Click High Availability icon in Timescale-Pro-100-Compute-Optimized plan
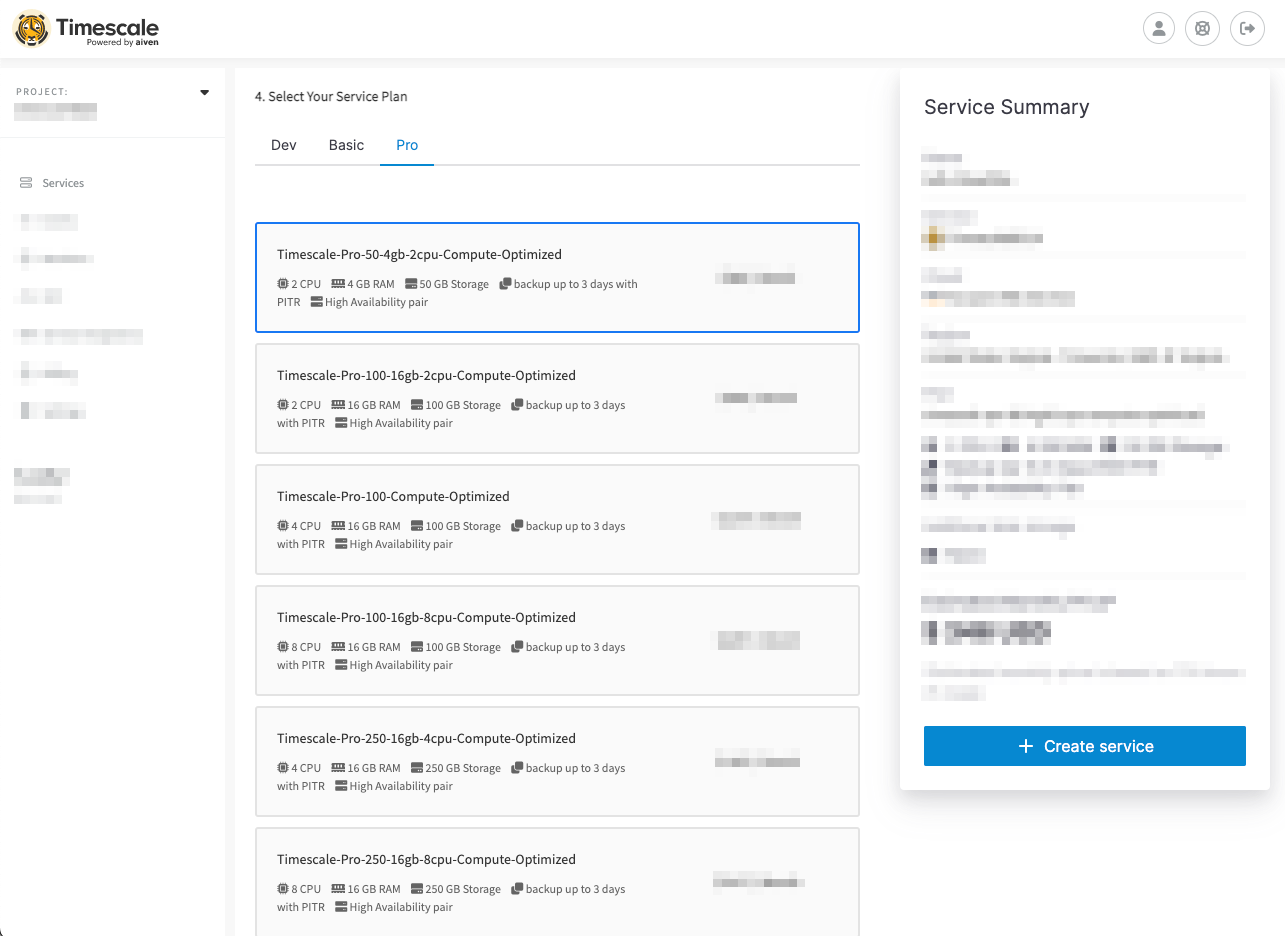1285x936 pixels. point(341,544)
